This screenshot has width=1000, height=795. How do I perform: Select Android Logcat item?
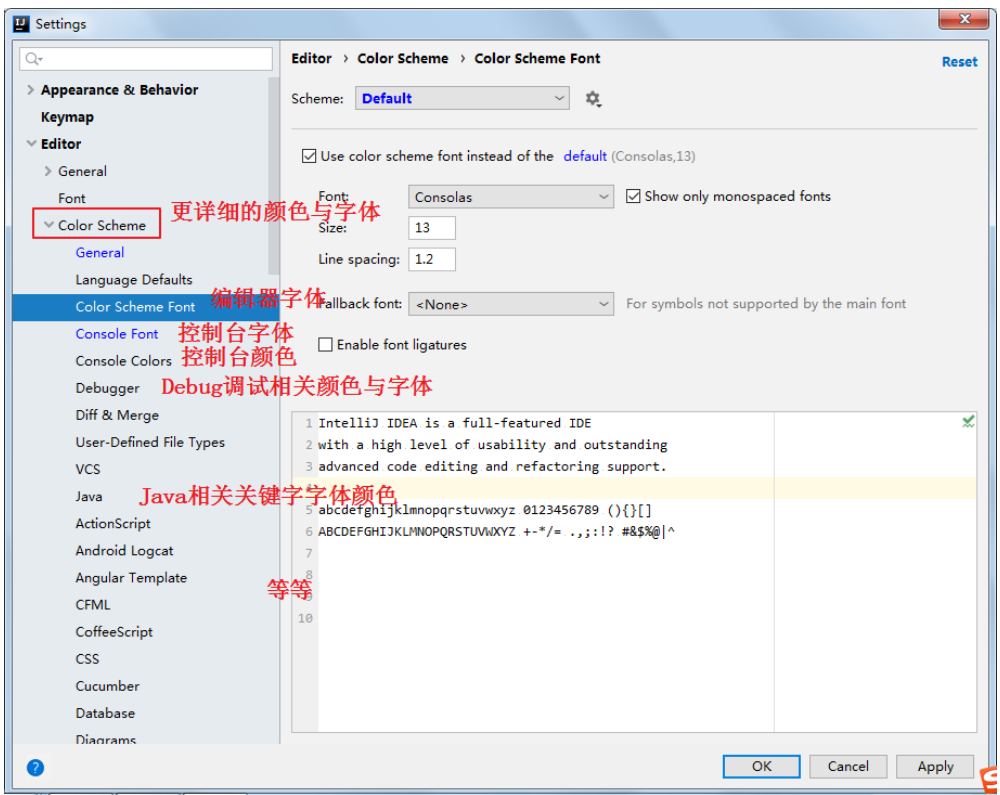[124, 551]
